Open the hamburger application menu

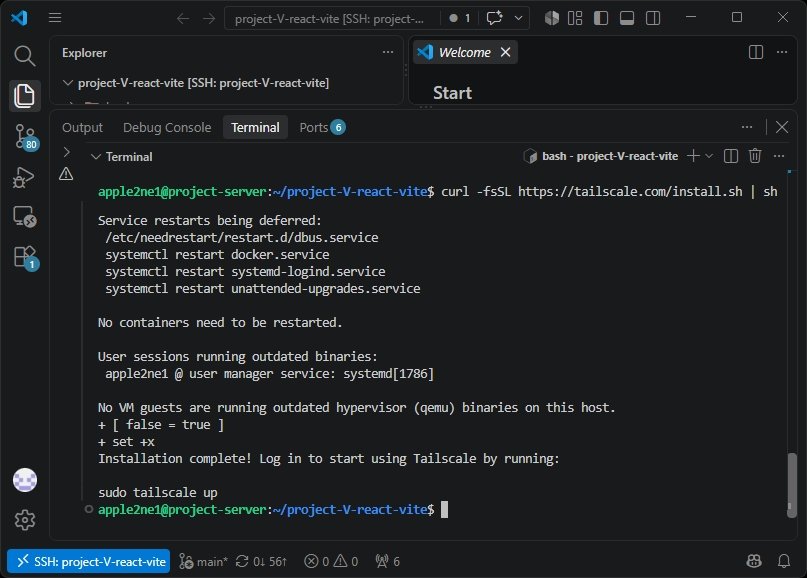point(55,18)
